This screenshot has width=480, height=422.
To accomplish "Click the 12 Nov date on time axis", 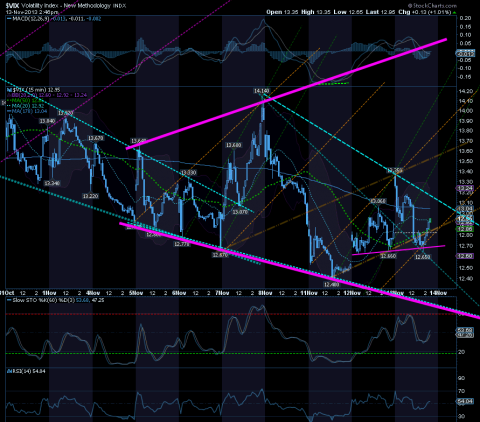I will coord(352,293).
